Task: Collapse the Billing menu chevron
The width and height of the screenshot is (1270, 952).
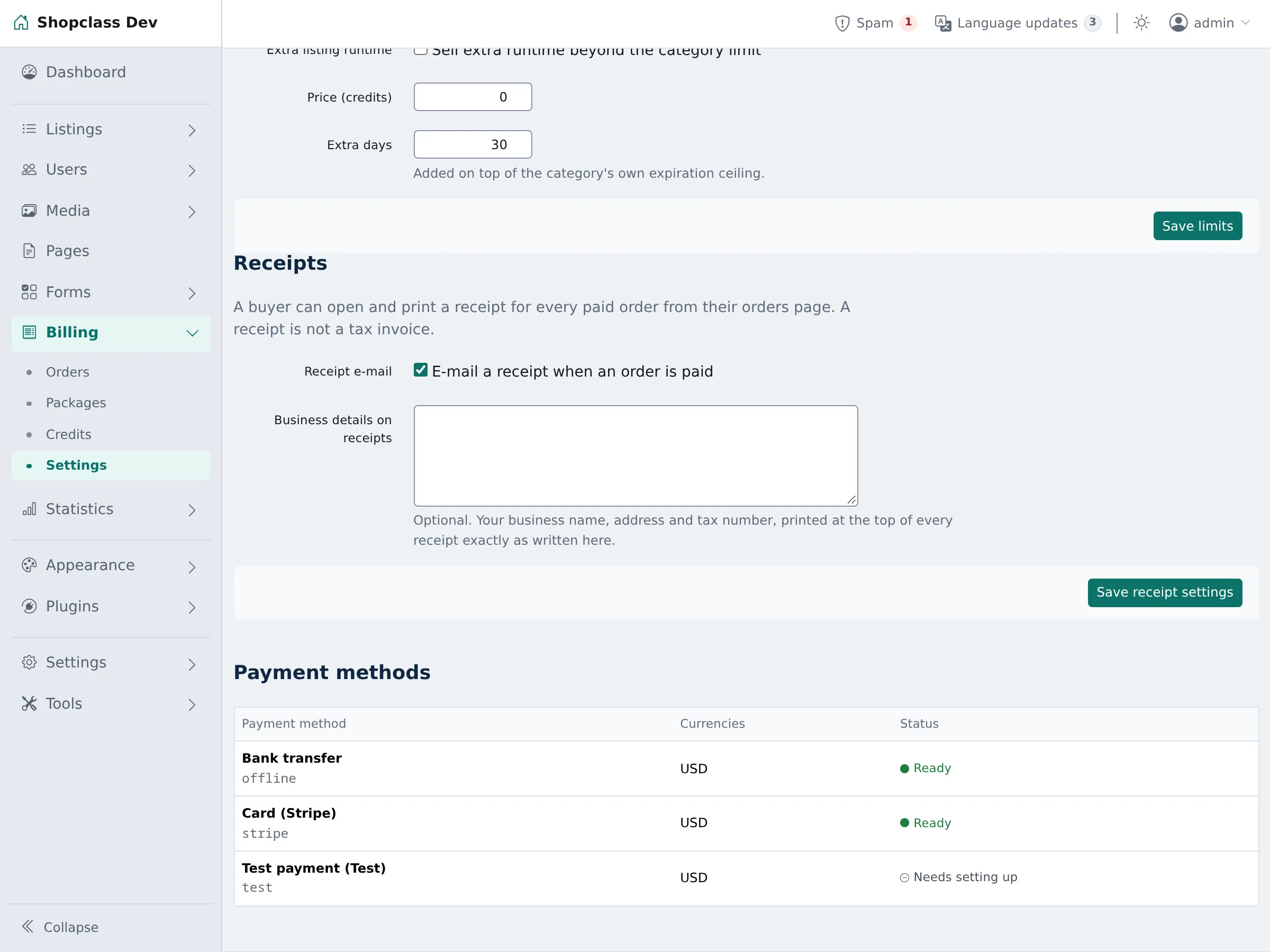Action: (x=192, y=333)
